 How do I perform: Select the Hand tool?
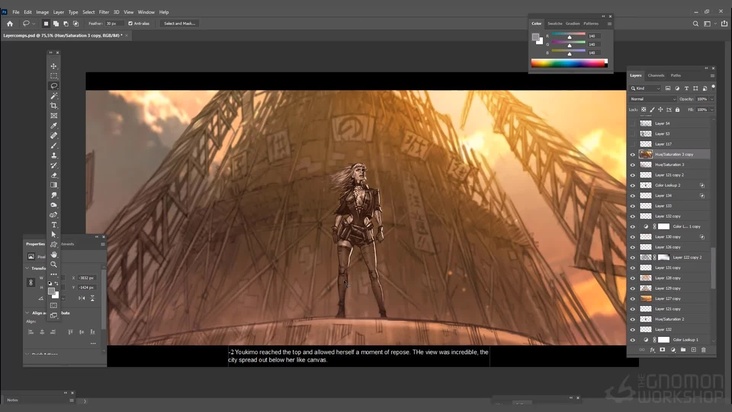54,254
